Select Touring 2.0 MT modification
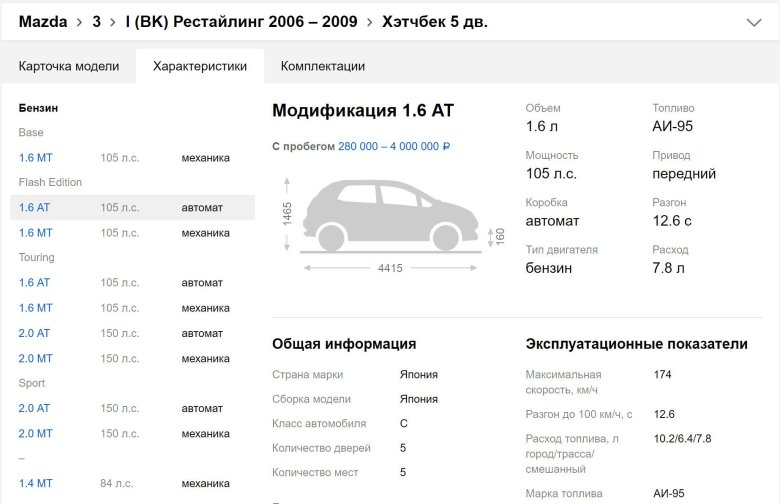This screenshot has height=504, width=780. pyautogui.click(x=35, y=358)
